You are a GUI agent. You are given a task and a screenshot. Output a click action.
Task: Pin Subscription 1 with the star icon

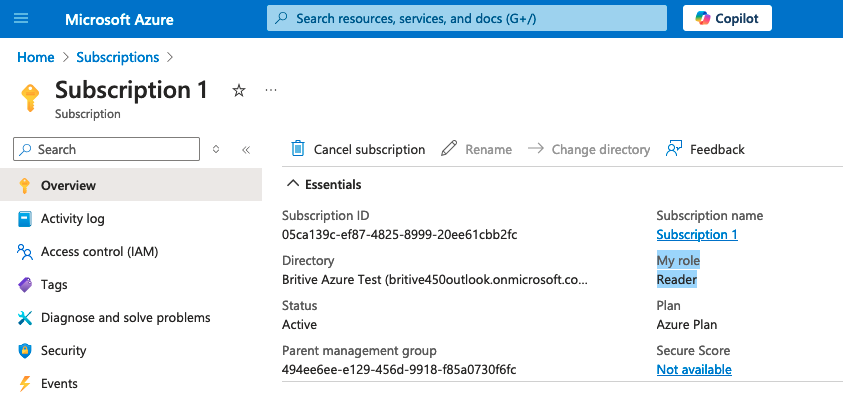click(239, 91)
